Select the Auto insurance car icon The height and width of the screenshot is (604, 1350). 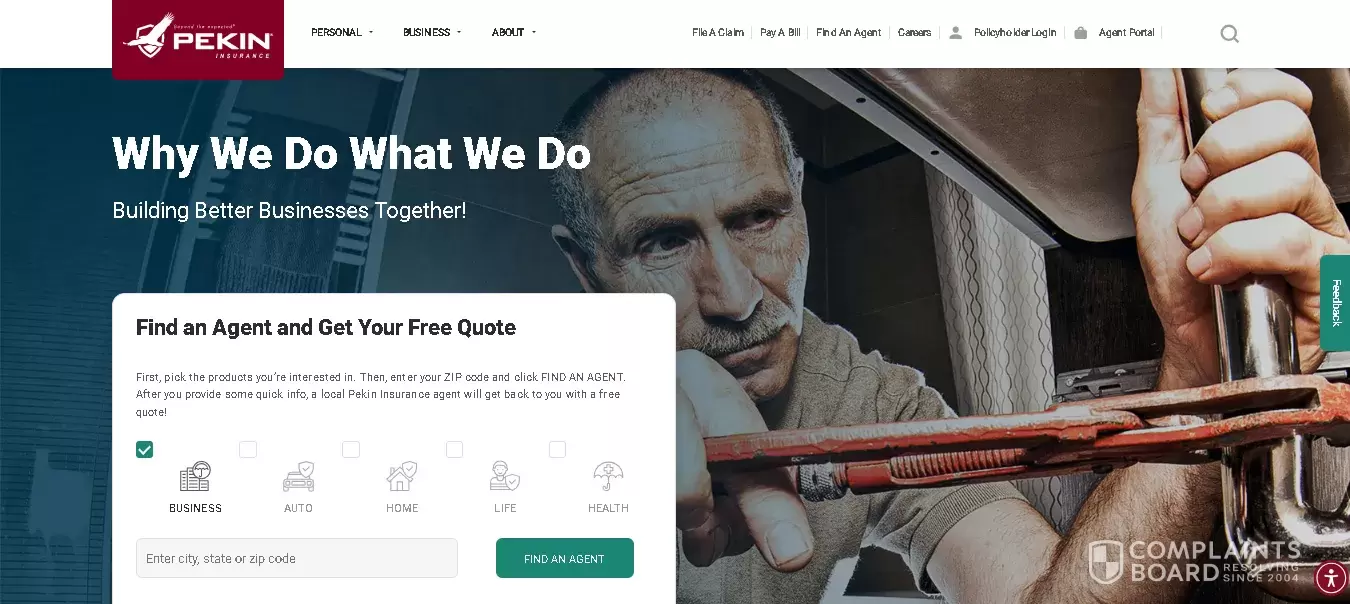pos(298,476)
